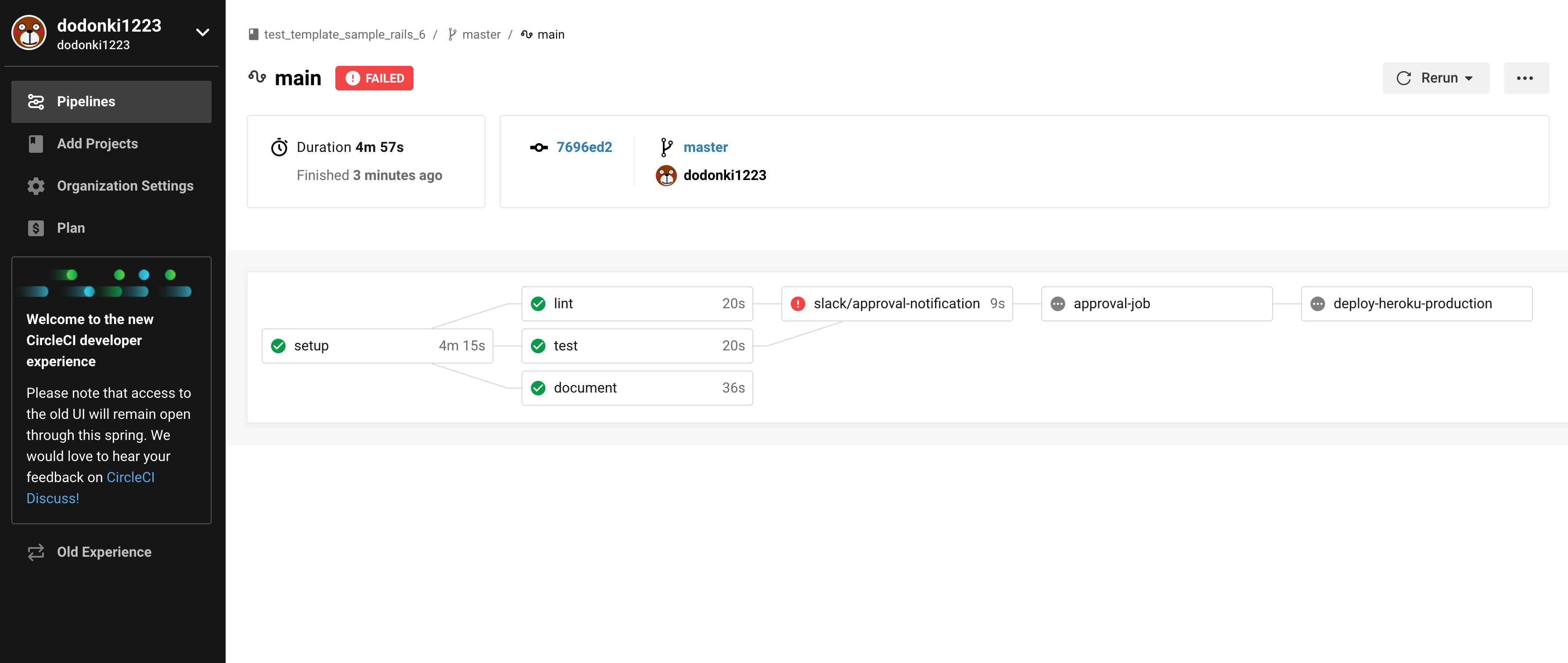Click the dodonki1223 avatar in commit panel
The height and width of the screenshot is (663, 1568).
(666, 175)
